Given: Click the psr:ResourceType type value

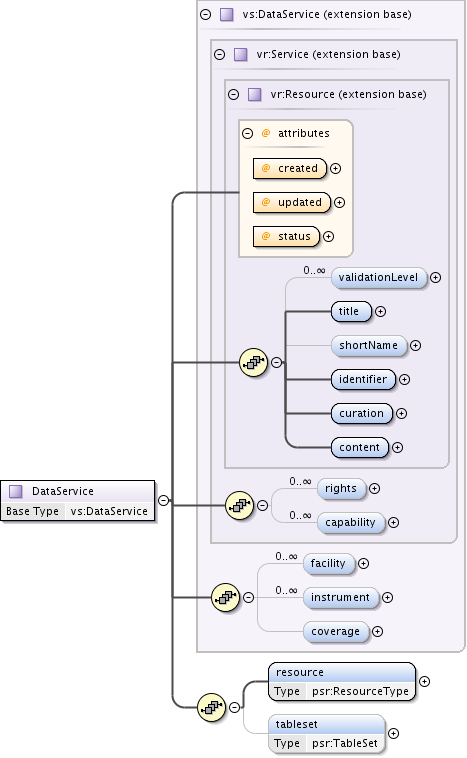Looking at the screenshot, I should [360, 691].
